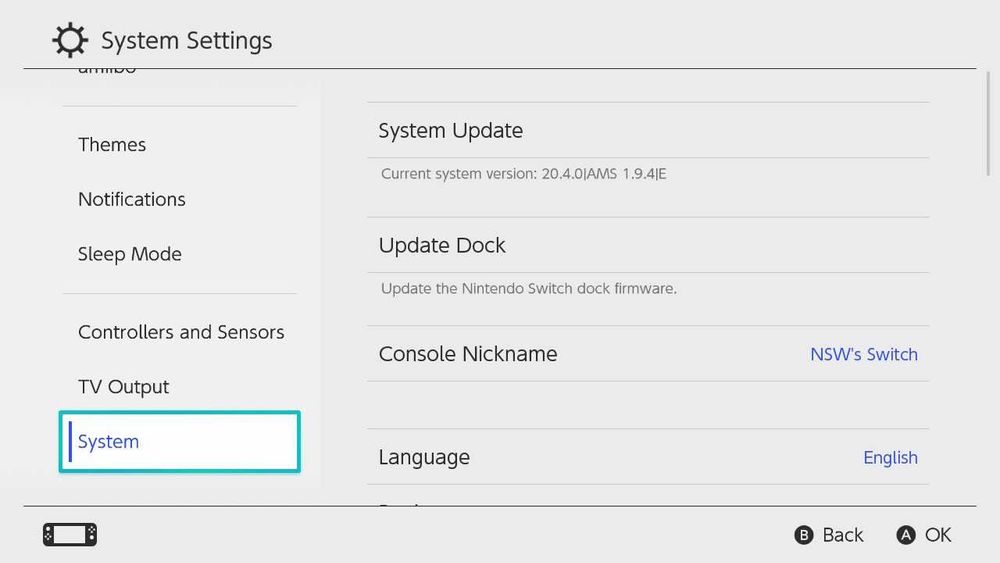Choose the Update Dock option

point(442,246)
